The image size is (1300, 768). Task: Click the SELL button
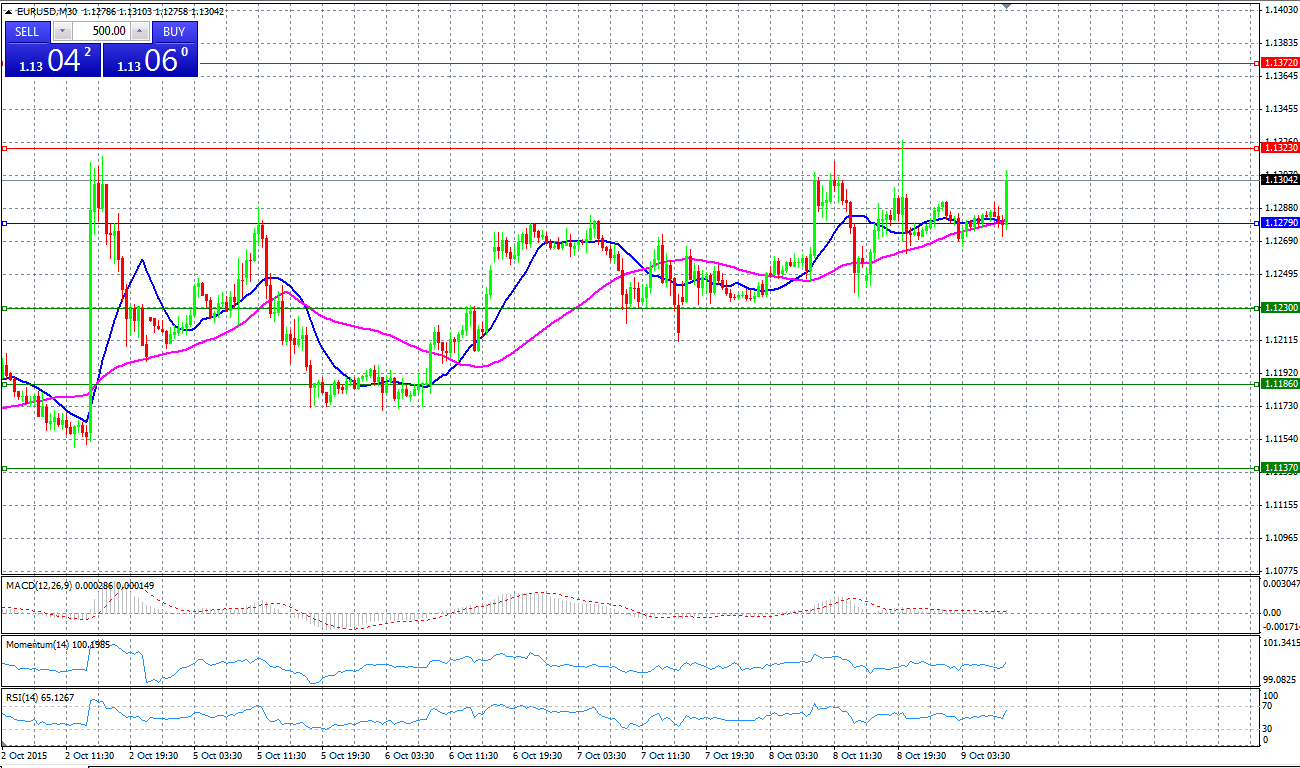(27, 31)
